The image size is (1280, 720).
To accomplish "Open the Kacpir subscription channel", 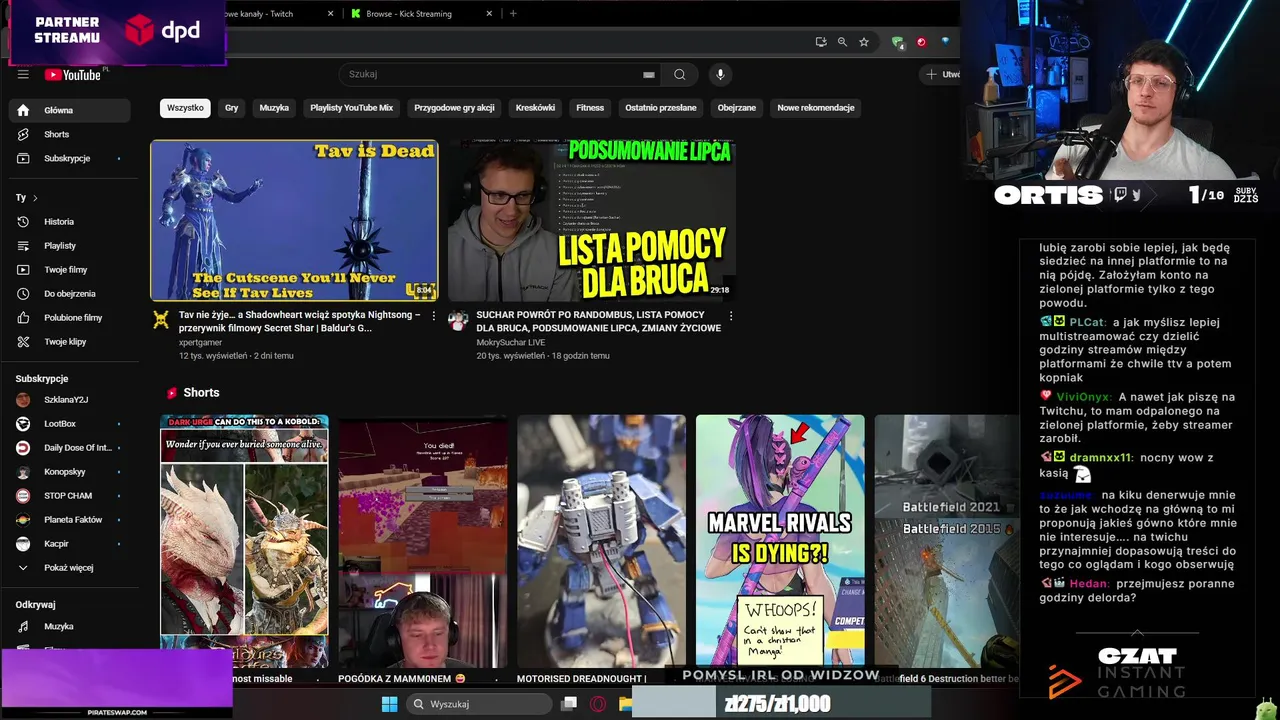I will point(69,544).
